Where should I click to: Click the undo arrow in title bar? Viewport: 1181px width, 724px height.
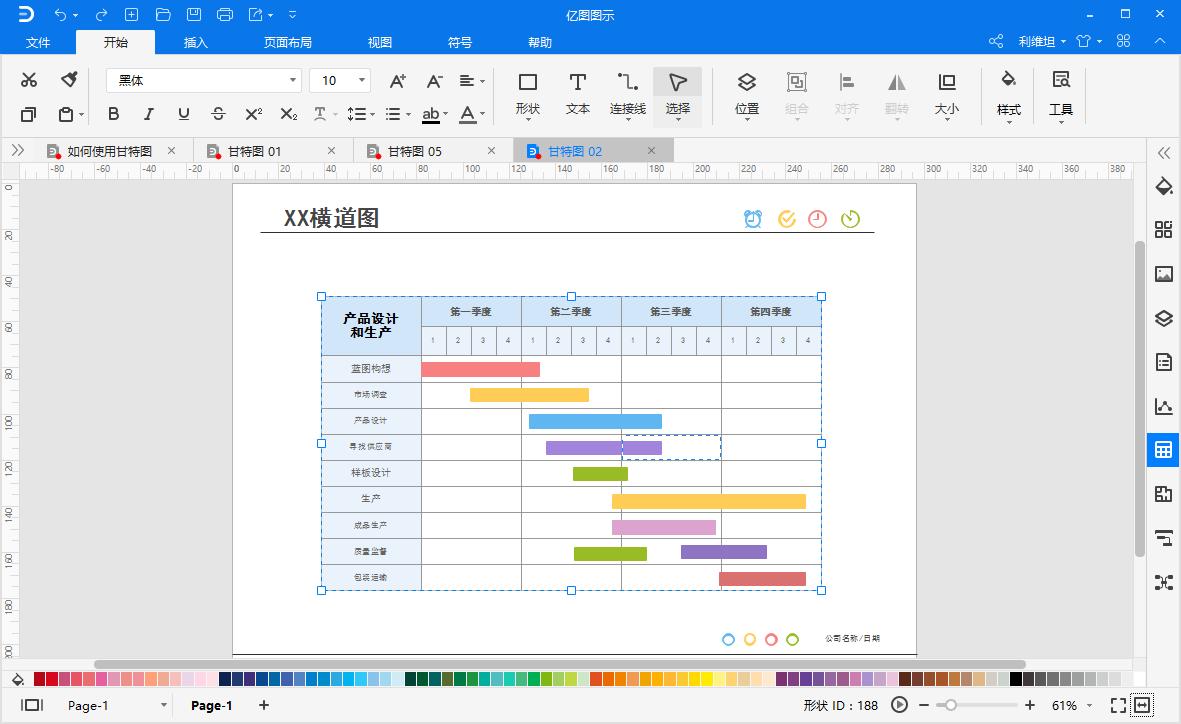click(x=60, y=15)
